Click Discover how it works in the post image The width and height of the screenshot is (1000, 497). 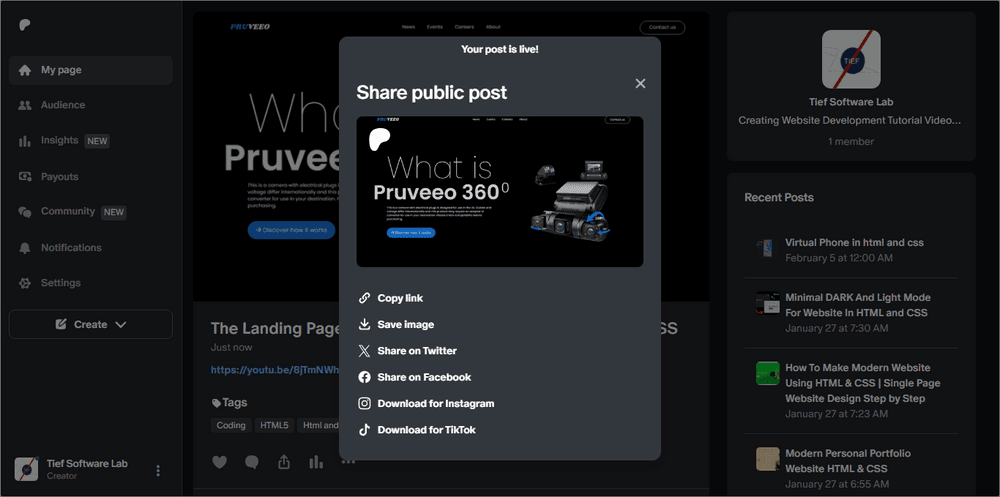pos(291,230)
